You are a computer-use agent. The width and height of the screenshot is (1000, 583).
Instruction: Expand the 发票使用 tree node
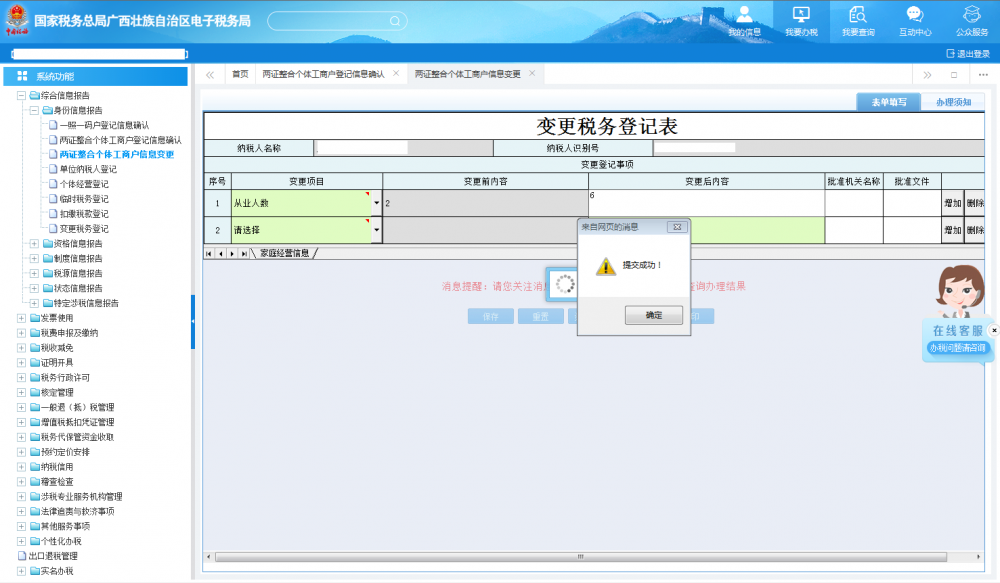click(21, 318)
